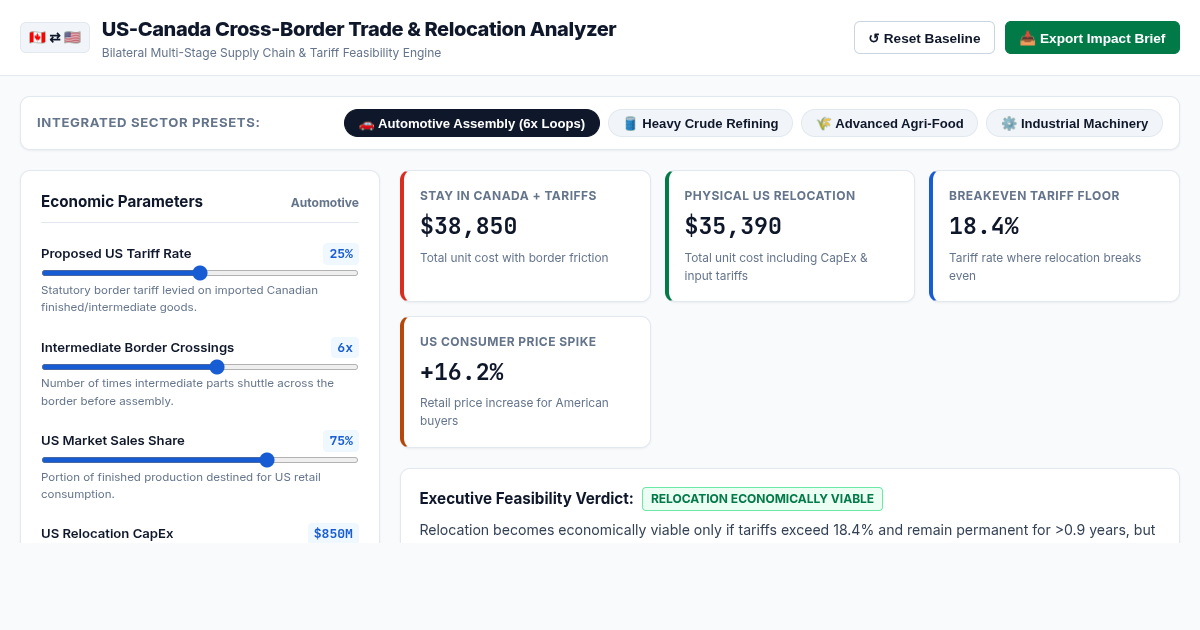Image resolution: width=1200 pixels, height=630 pixels.
Task: Click the Canada-US flags logo badge
Action: point(55,38)
